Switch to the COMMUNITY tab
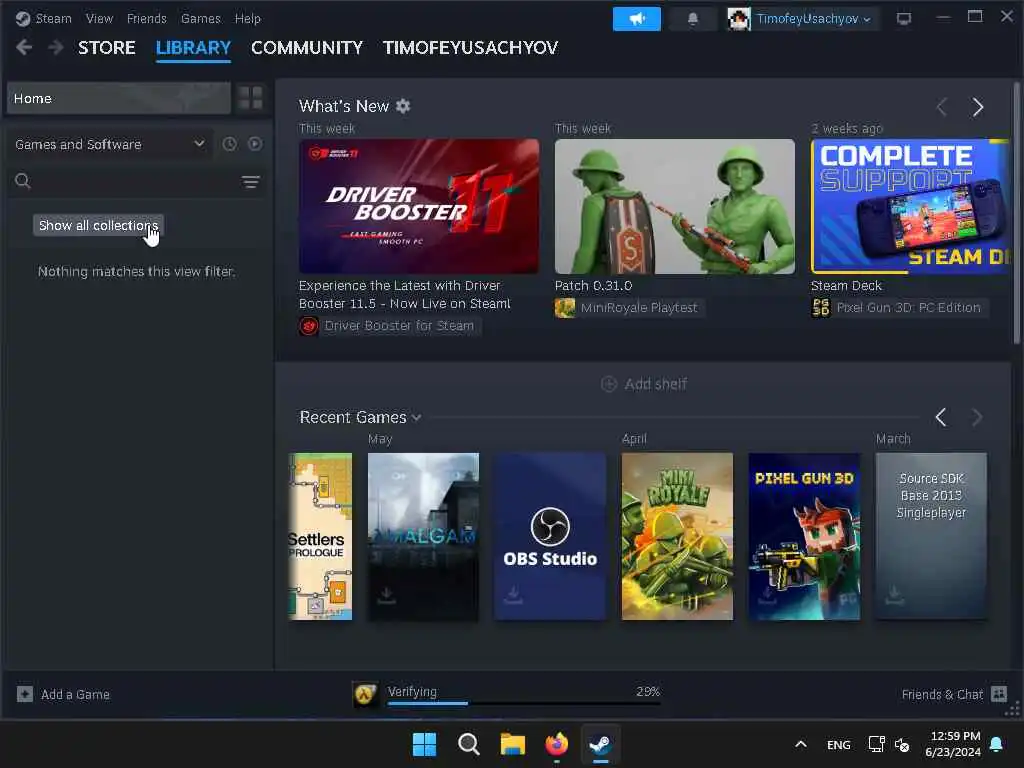Viewport: 1024px width, 768px height. (307, 48)
